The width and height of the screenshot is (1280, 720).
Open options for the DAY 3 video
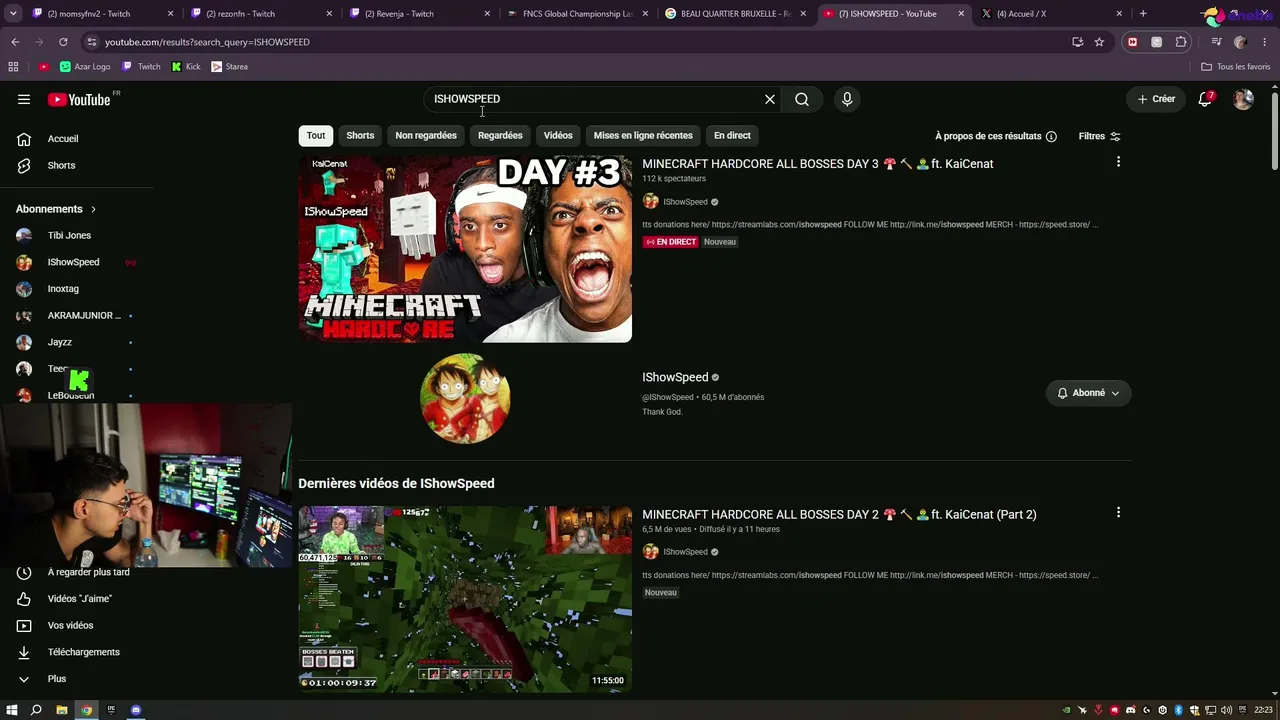(x=1118, y=162)
